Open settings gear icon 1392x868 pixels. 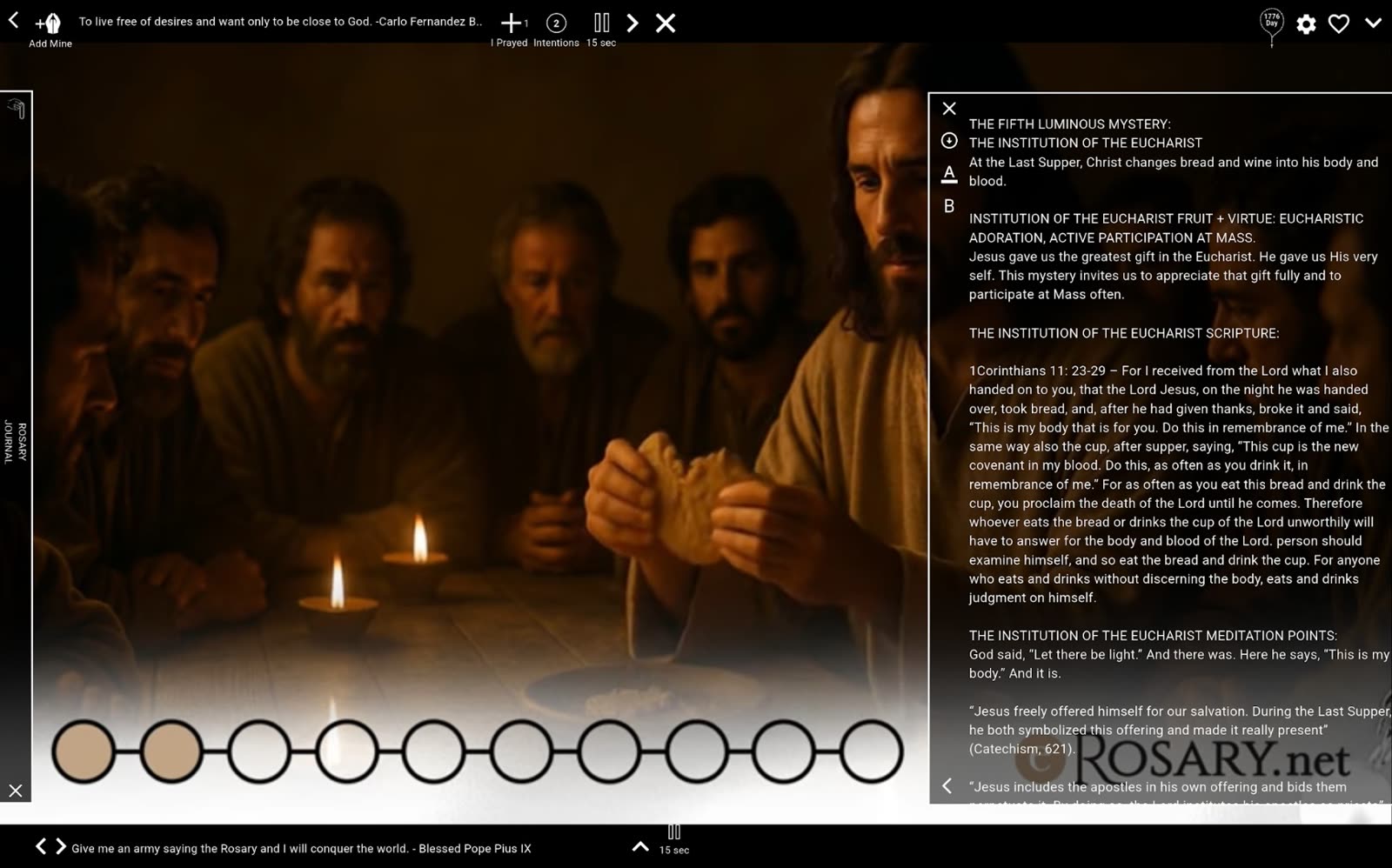pyautogui.click(x=1306, y=24)
